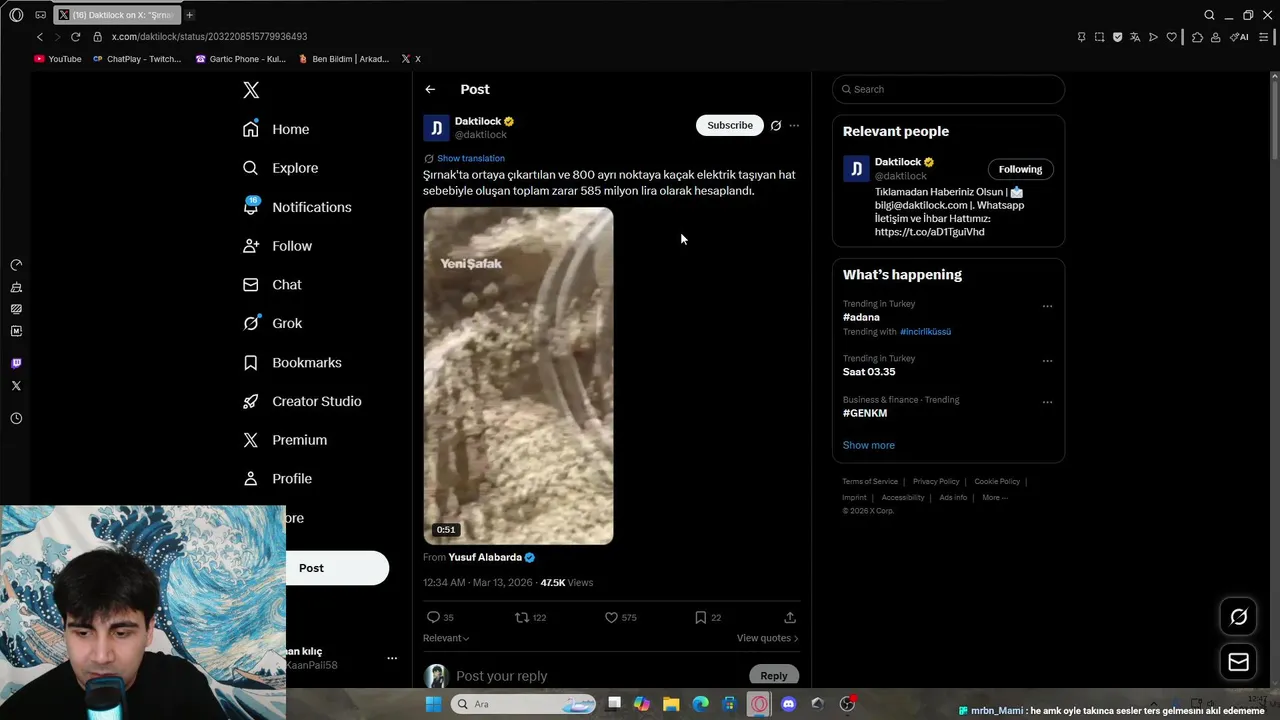The image size is (1280, 720).
Task: Open the ad blocker shield icon
Action: tap(1117, 37)
